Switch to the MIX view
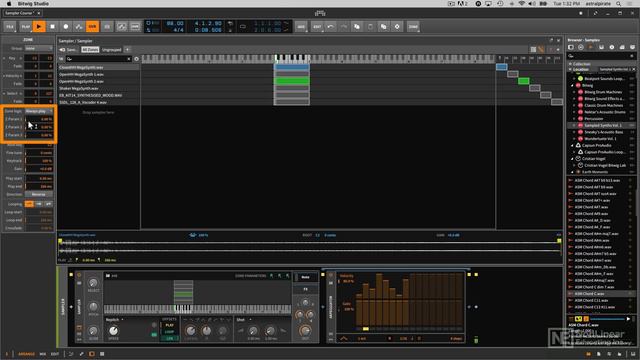 click(x=43, y=354)
